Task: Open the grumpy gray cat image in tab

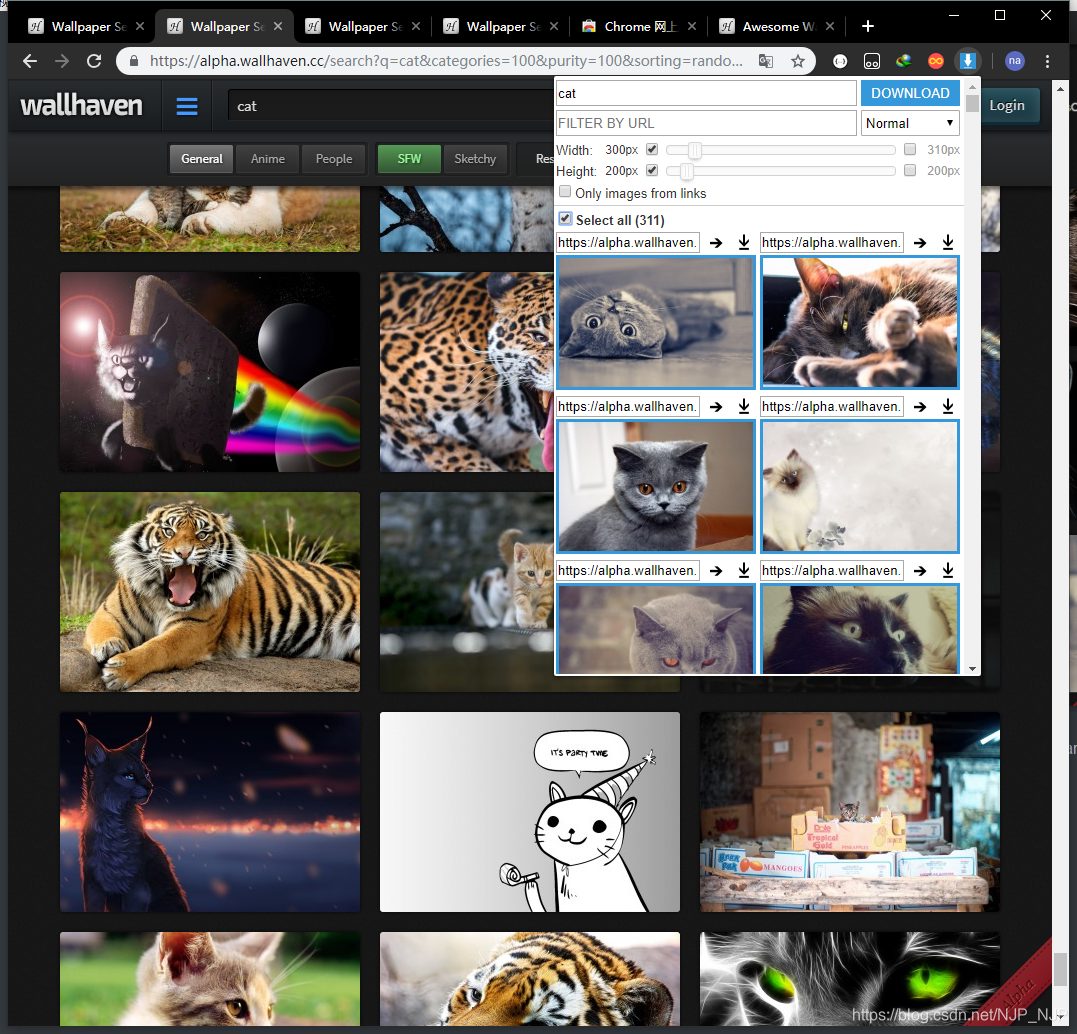Action: click(x=716, y=570)
